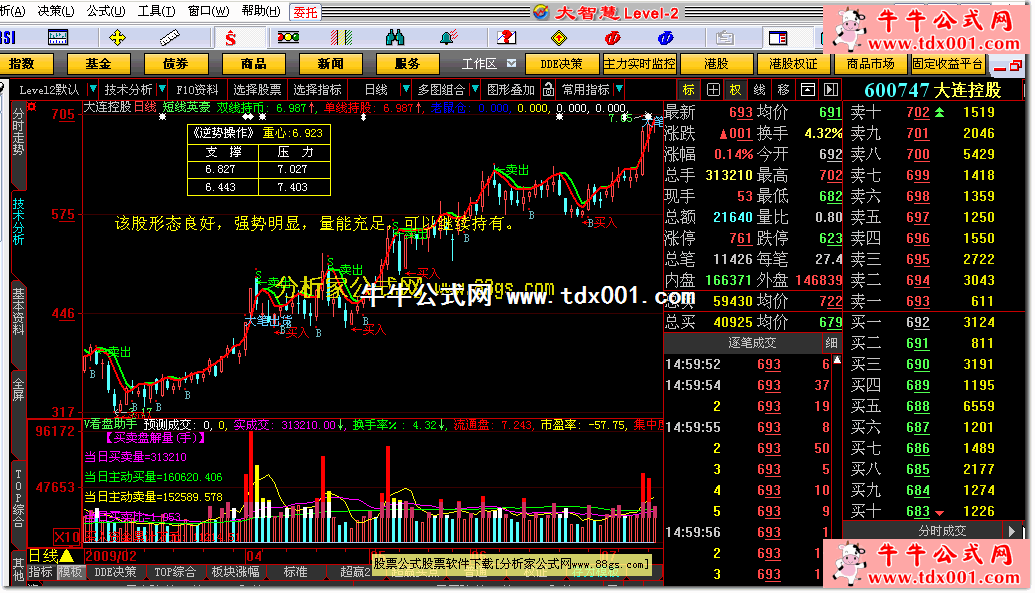The width and height of the screenshot is (1035, 593).
Task: Switch to the 基本资料 side tab
Action: click(18, 313)
